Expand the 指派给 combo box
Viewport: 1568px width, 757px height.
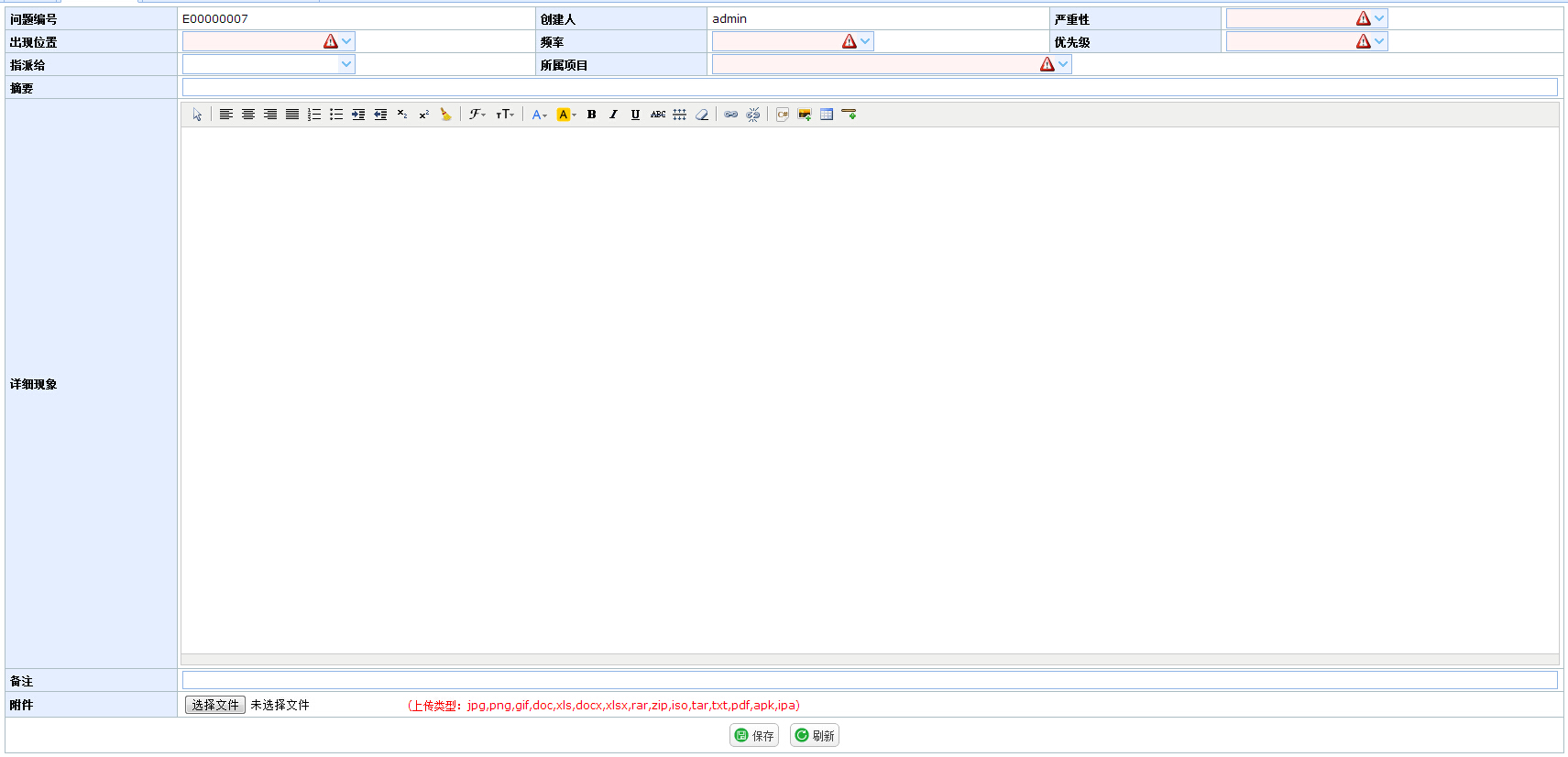(x=346, y=64)
